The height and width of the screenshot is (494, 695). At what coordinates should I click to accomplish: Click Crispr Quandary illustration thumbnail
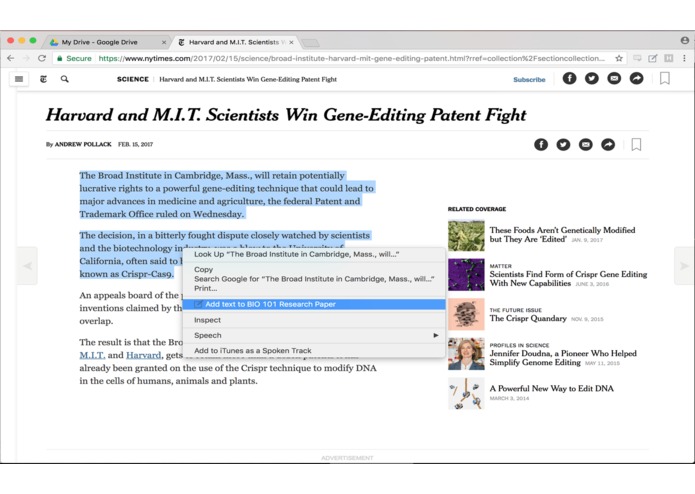point(466,314)
